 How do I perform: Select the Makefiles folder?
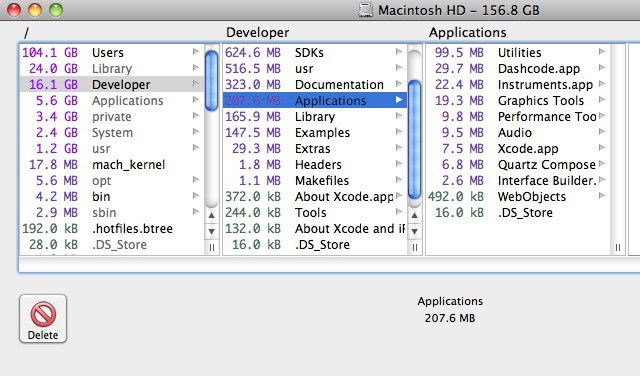(315, 180)
